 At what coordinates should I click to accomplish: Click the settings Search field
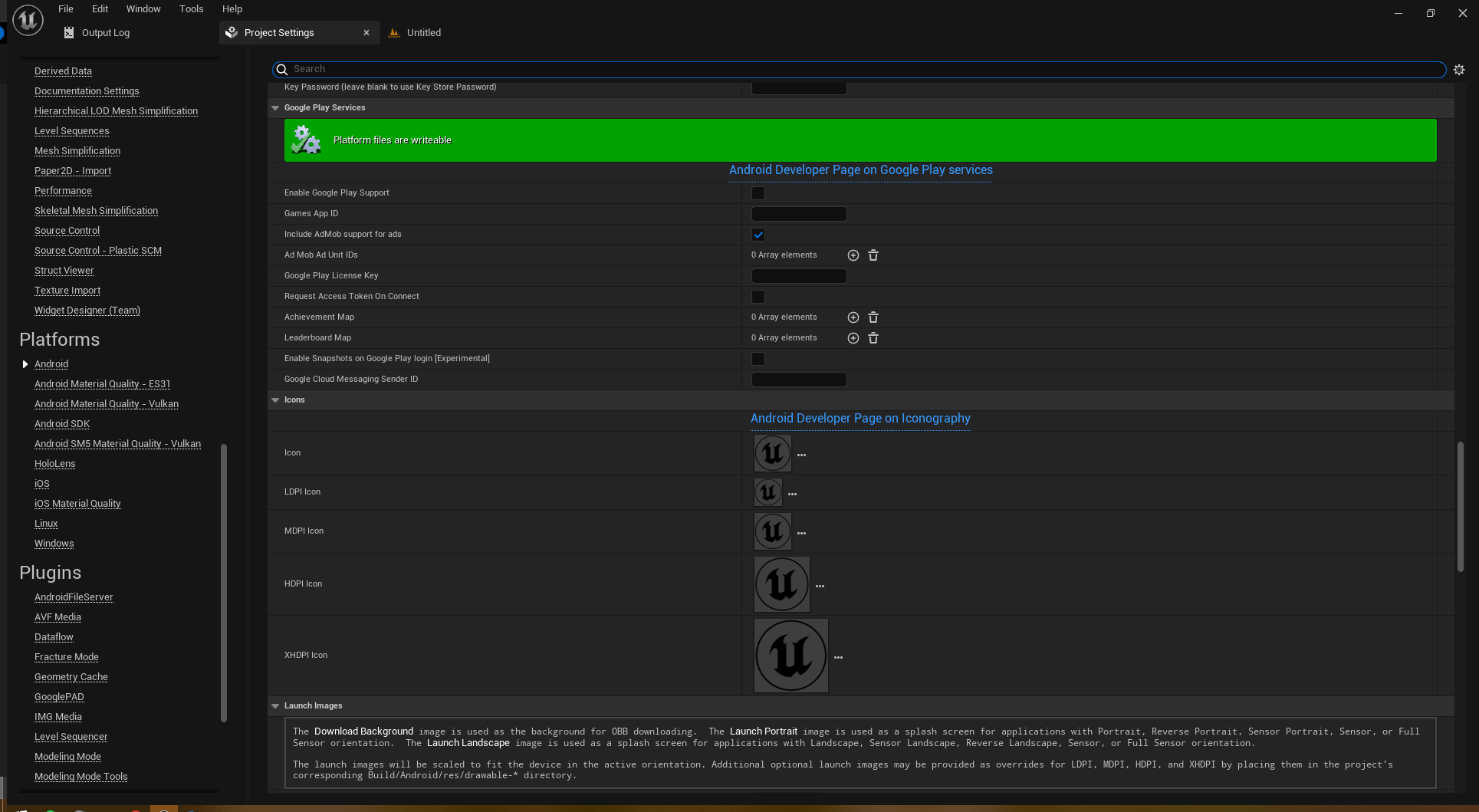pyautogui.click(x=859, y=70)
